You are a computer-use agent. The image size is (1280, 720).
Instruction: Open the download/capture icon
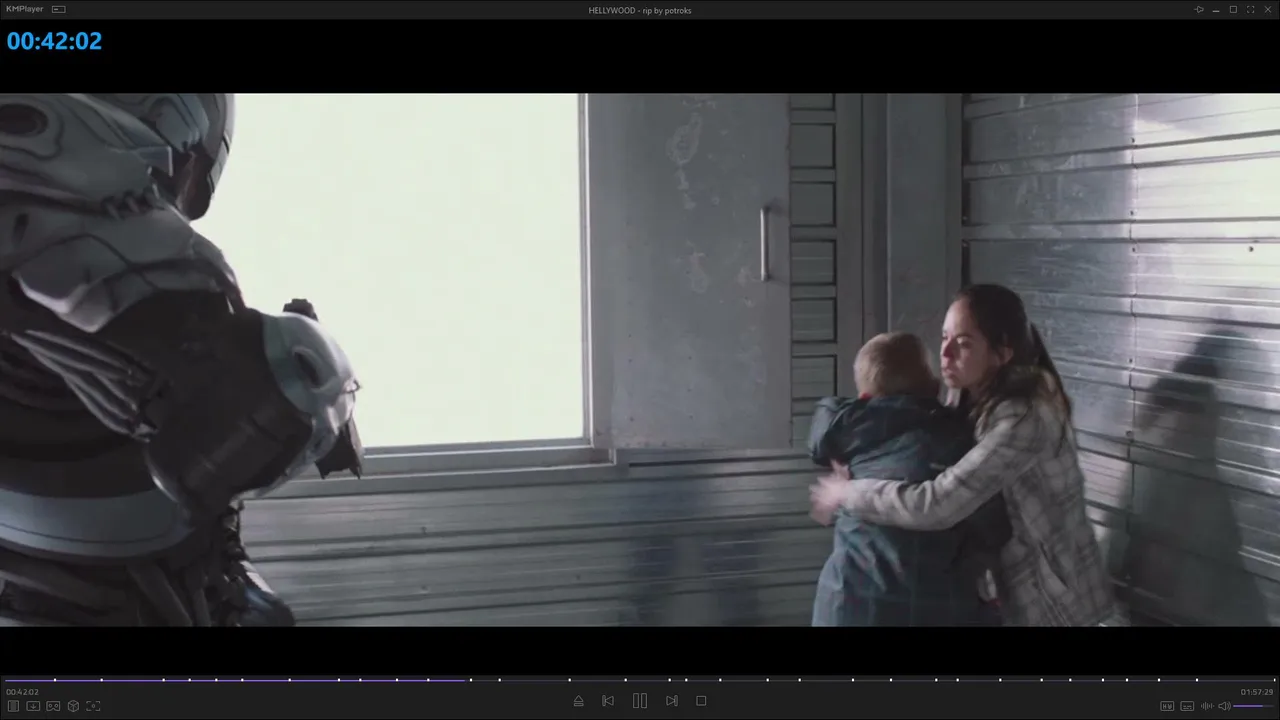pos(33,706)
